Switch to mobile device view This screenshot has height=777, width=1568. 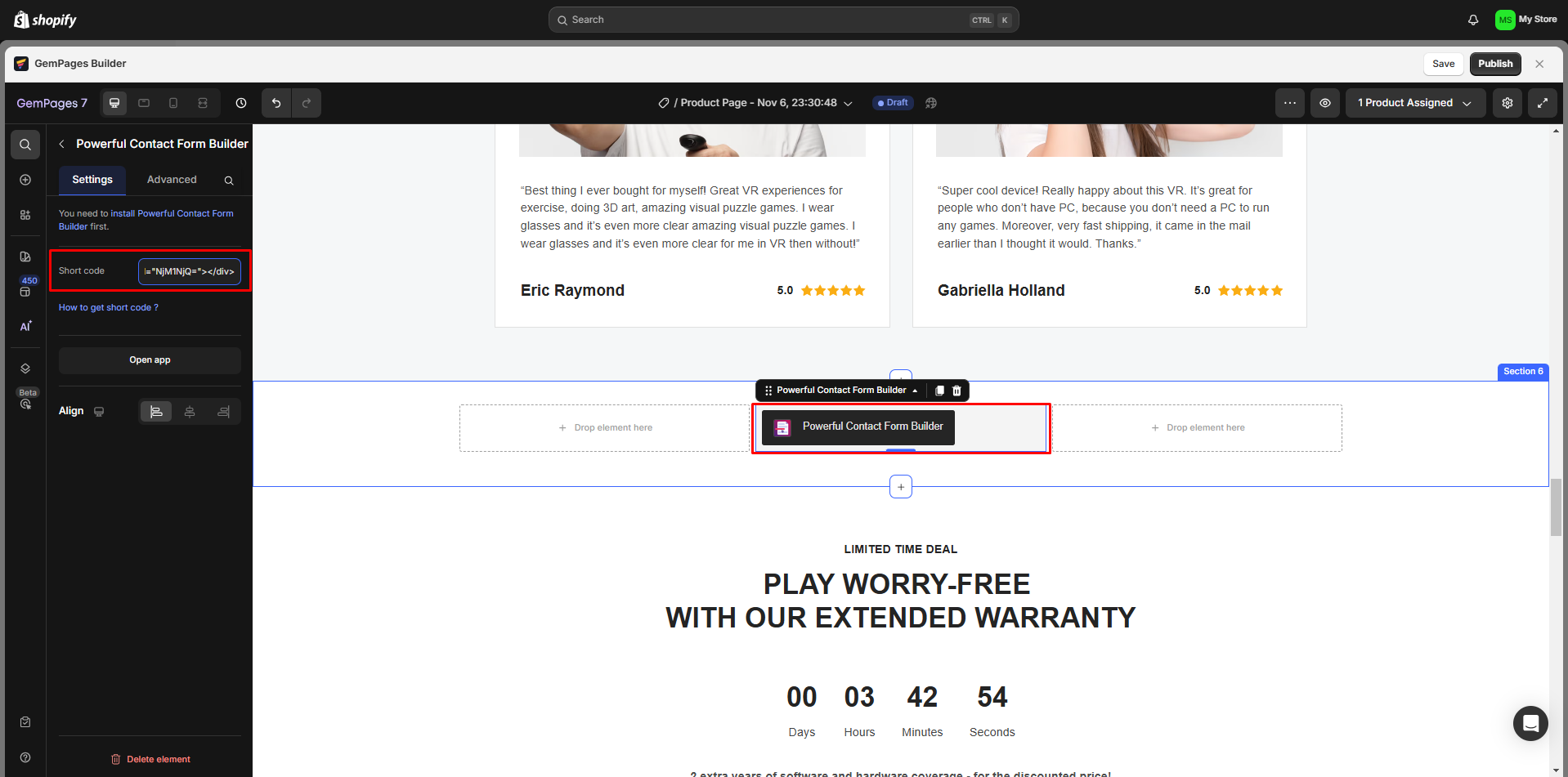pyautogui.click(x=173, y=103)
